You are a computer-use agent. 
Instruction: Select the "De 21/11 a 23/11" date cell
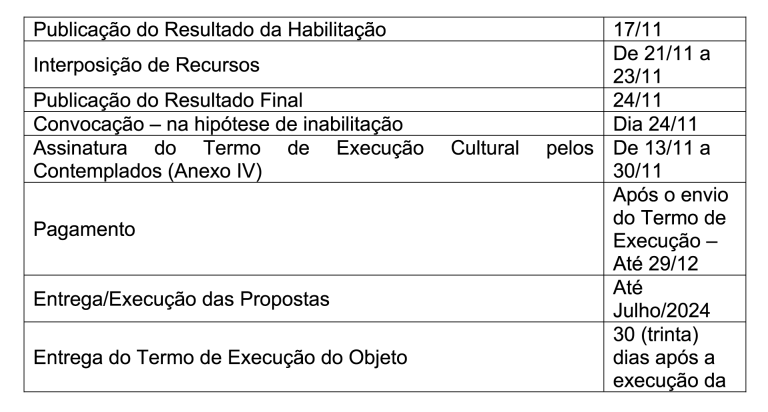[x=663, y=64]
